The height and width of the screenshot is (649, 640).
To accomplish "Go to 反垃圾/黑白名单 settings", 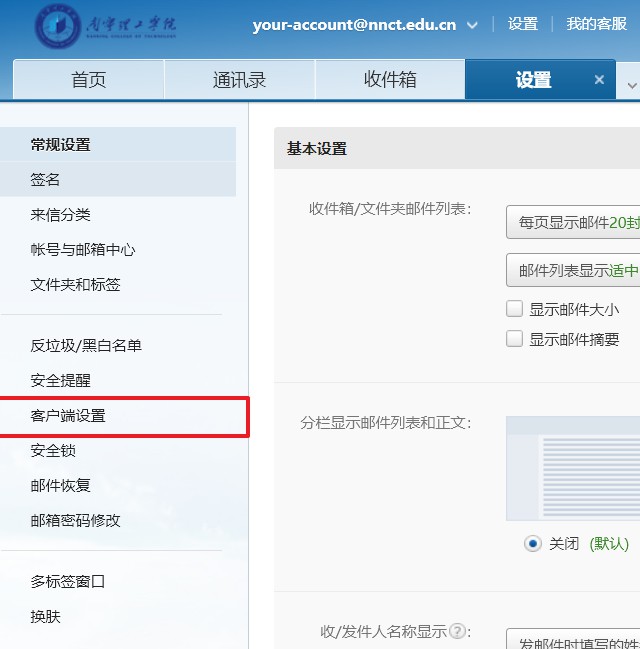I will coord(86,346).
